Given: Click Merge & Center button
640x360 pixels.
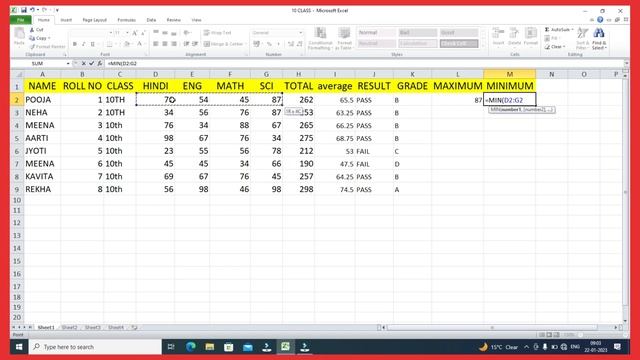Looking at the screenshot, I should (224, 44).
